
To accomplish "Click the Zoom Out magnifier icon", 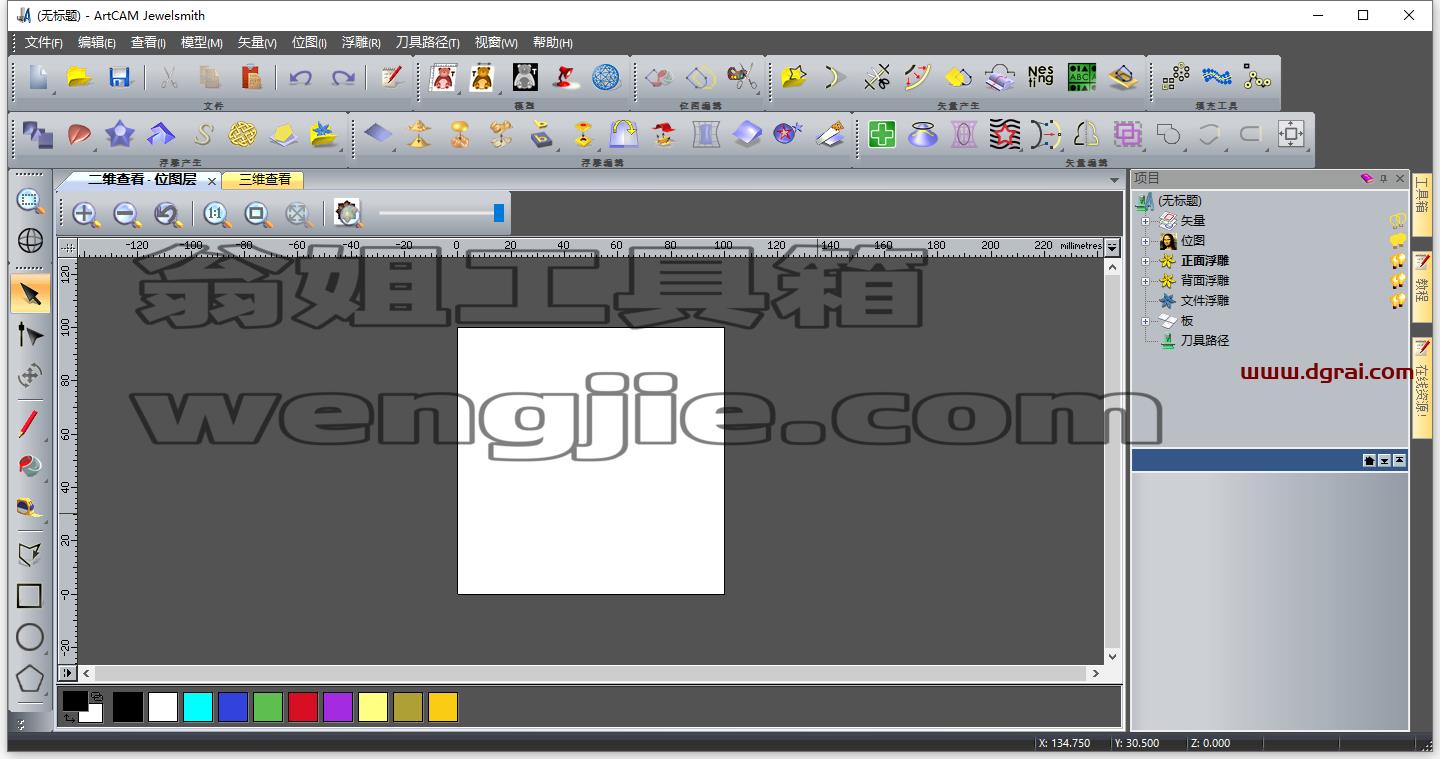I will (x=126, y=213).
